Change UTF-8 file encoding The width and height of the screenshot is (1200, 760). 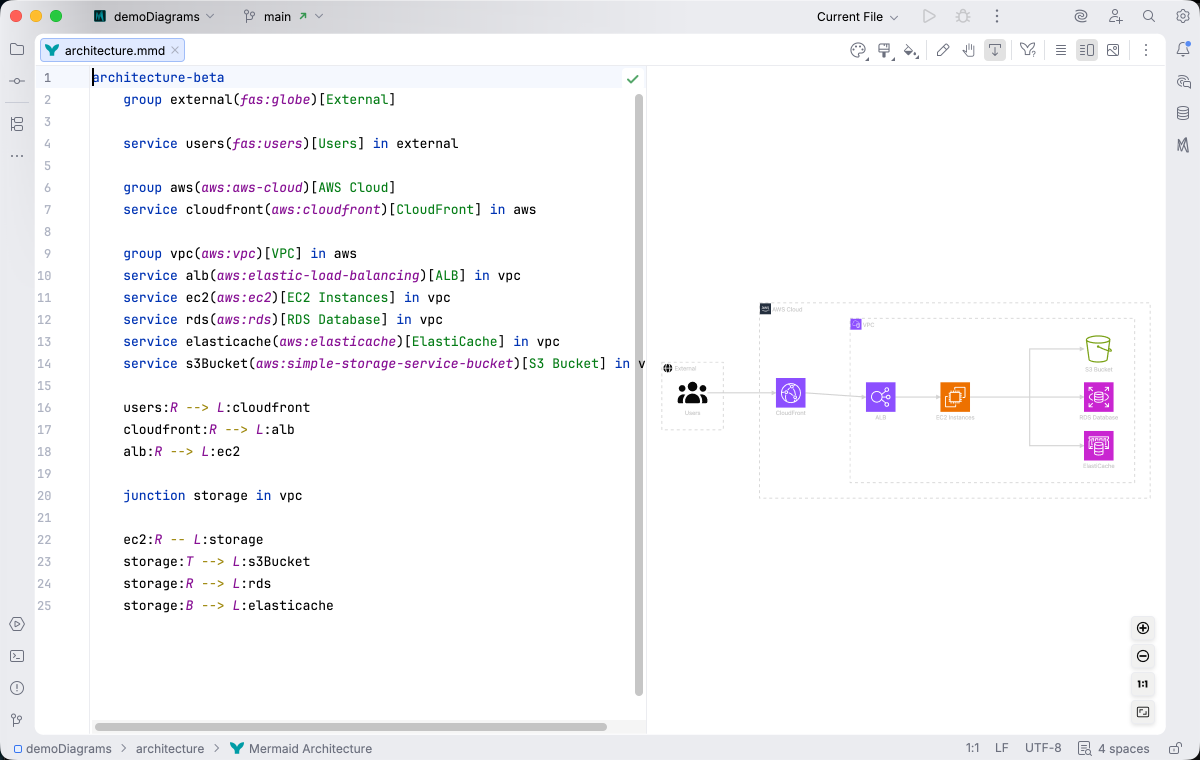pos(1043,748)
